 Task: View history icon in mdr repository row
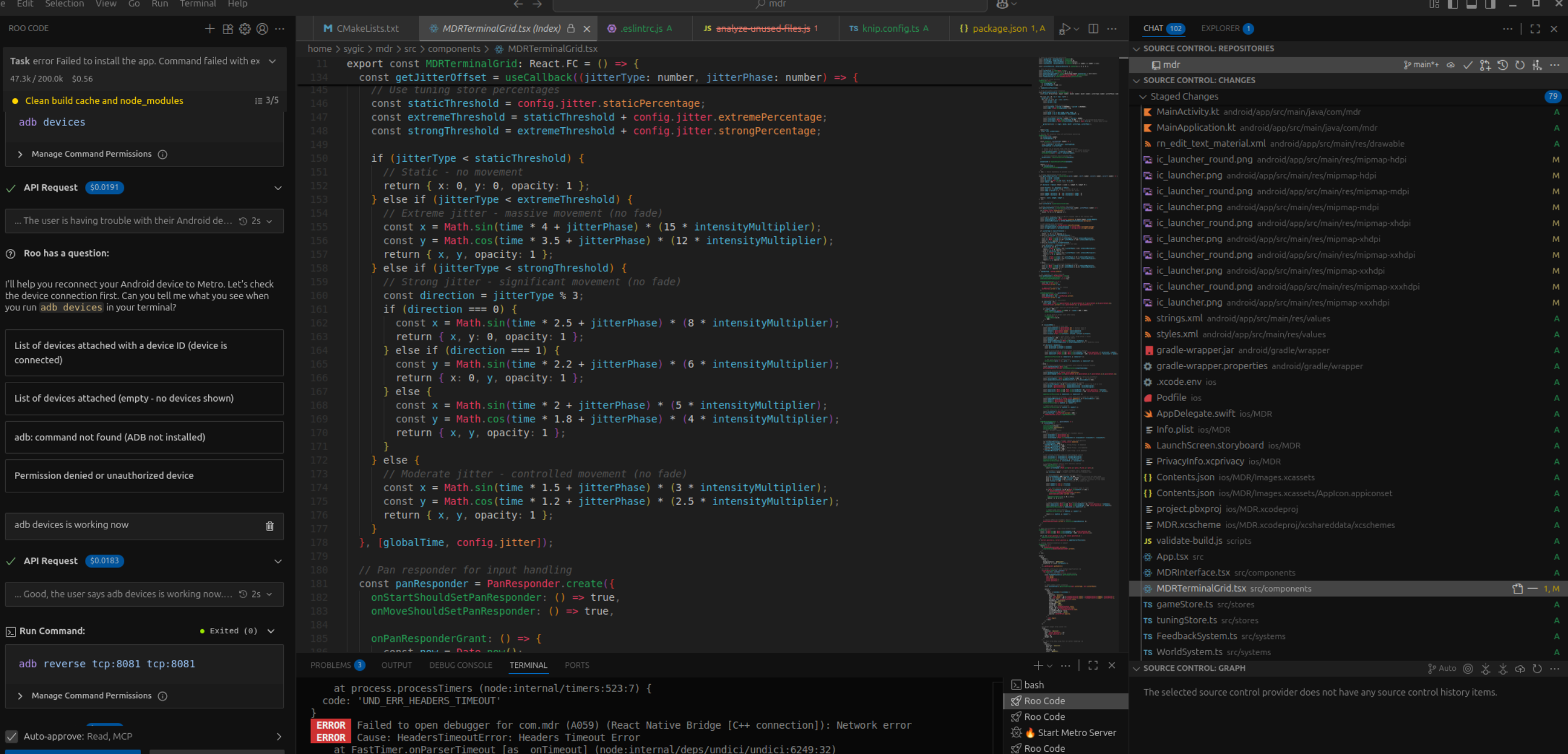[1502, 65]
